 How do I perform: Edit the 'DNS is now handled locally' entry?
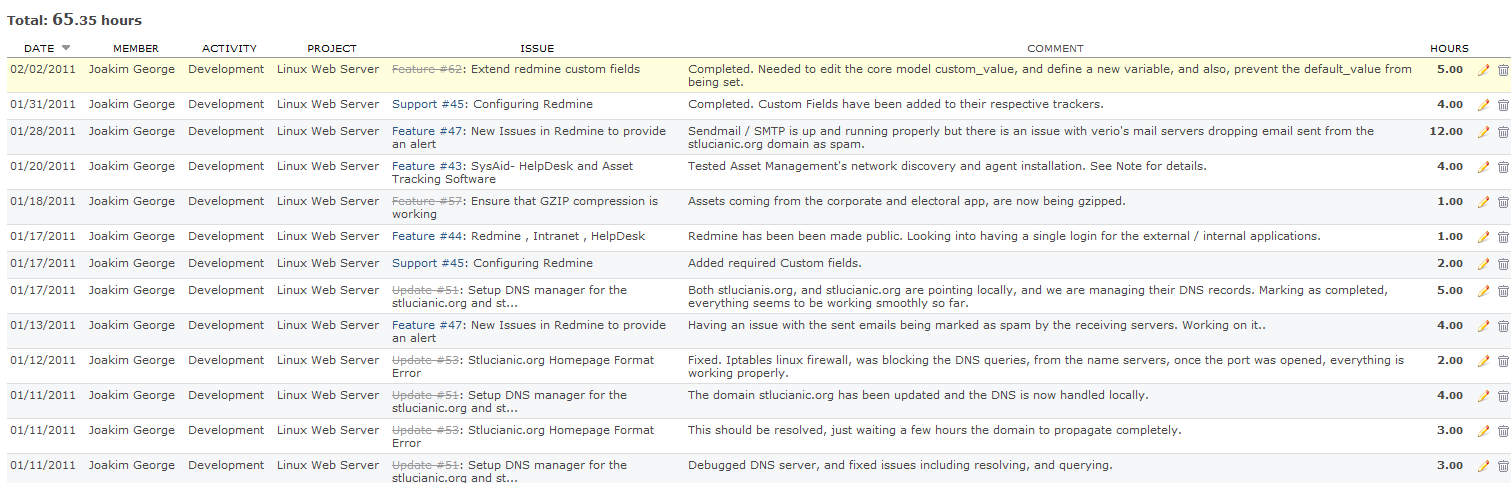(1483, 396)
